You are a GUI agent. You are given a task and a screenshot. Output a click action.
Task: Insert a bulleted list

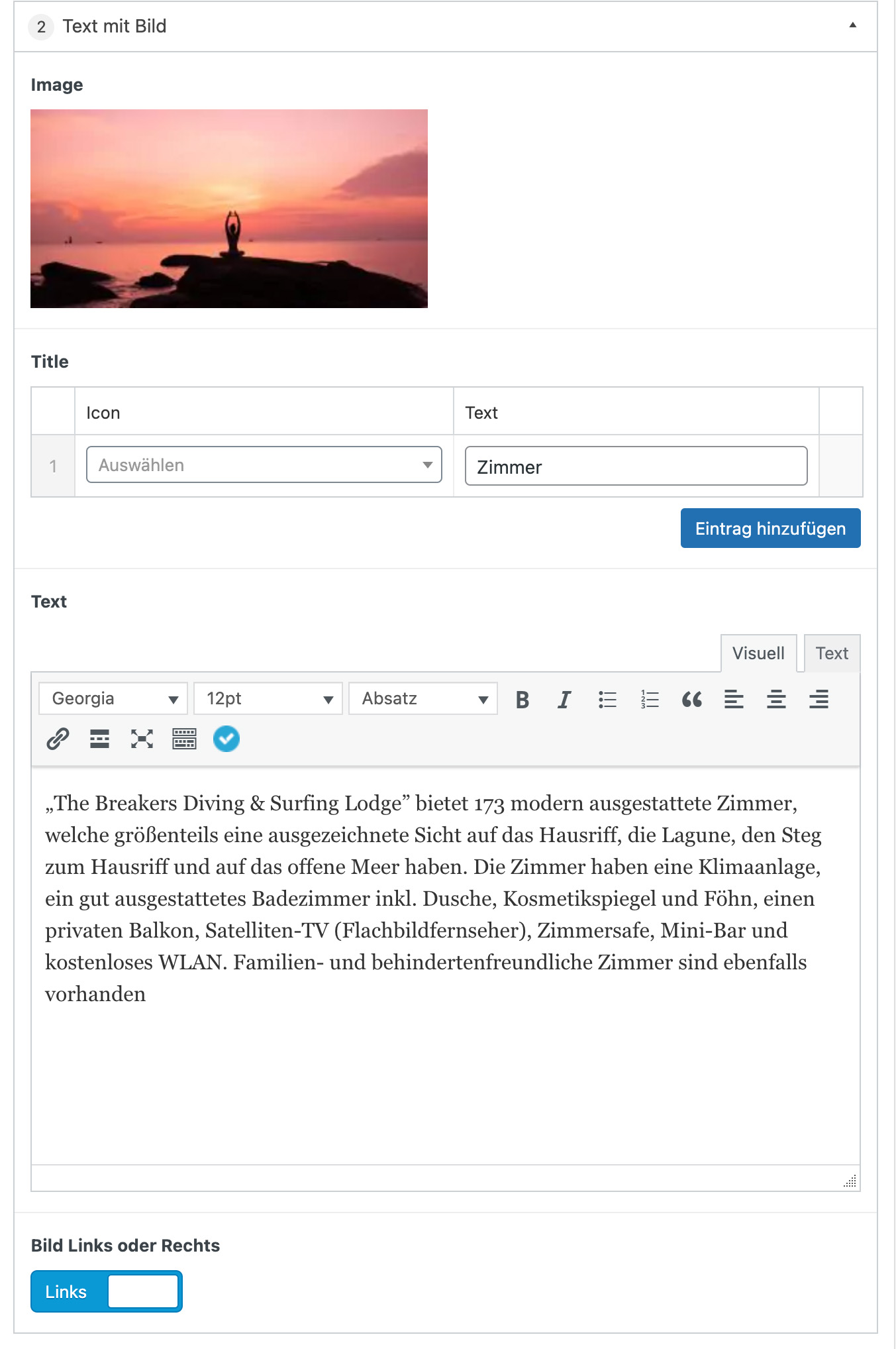click(607, 700)
